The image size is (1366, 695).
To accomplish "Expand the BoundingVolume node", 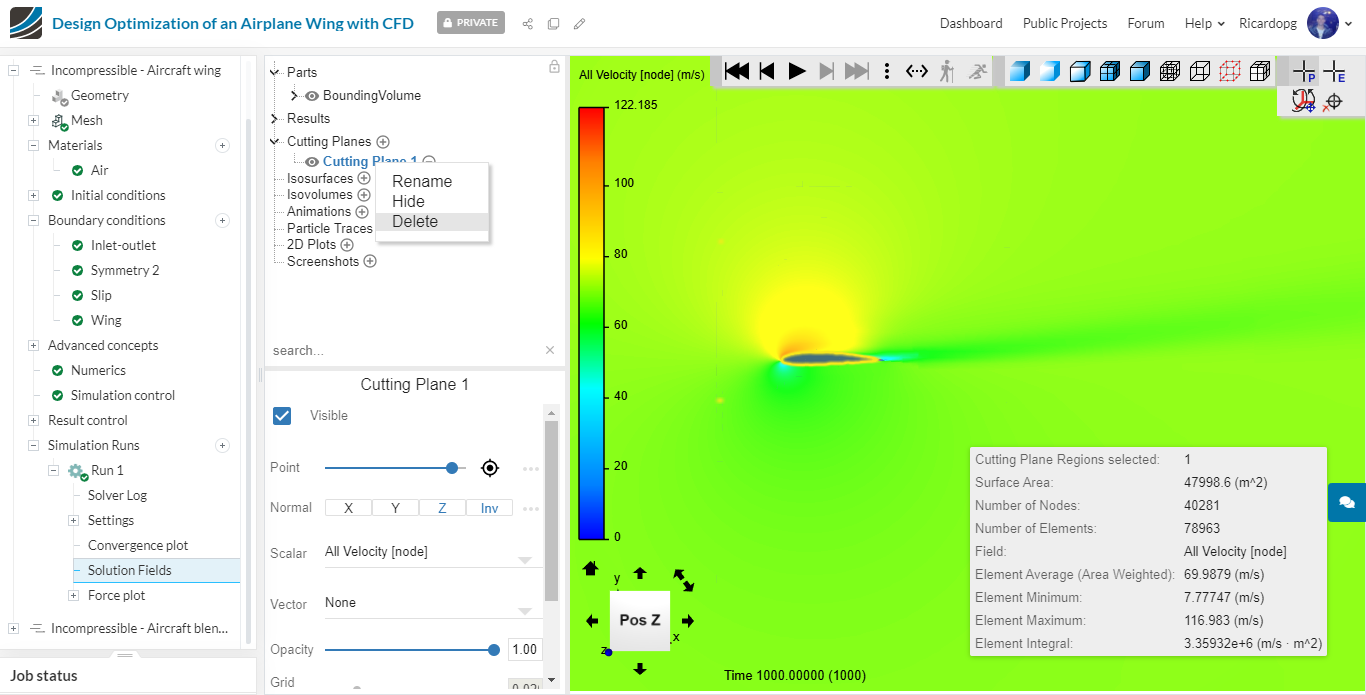I will coord(294,96).
